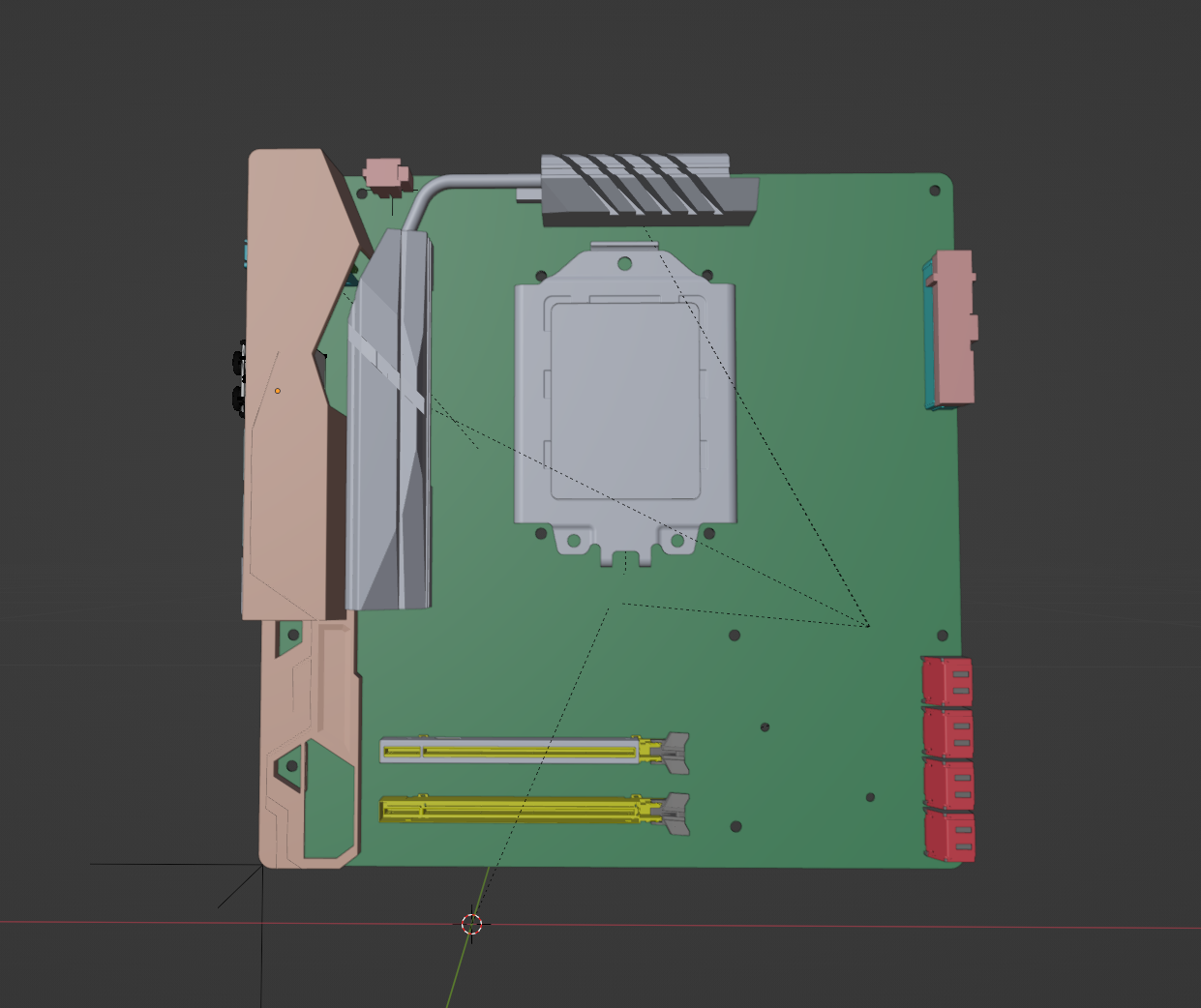
Task: Select the topmost red SATA port
Action: click(x=947, y=681)
